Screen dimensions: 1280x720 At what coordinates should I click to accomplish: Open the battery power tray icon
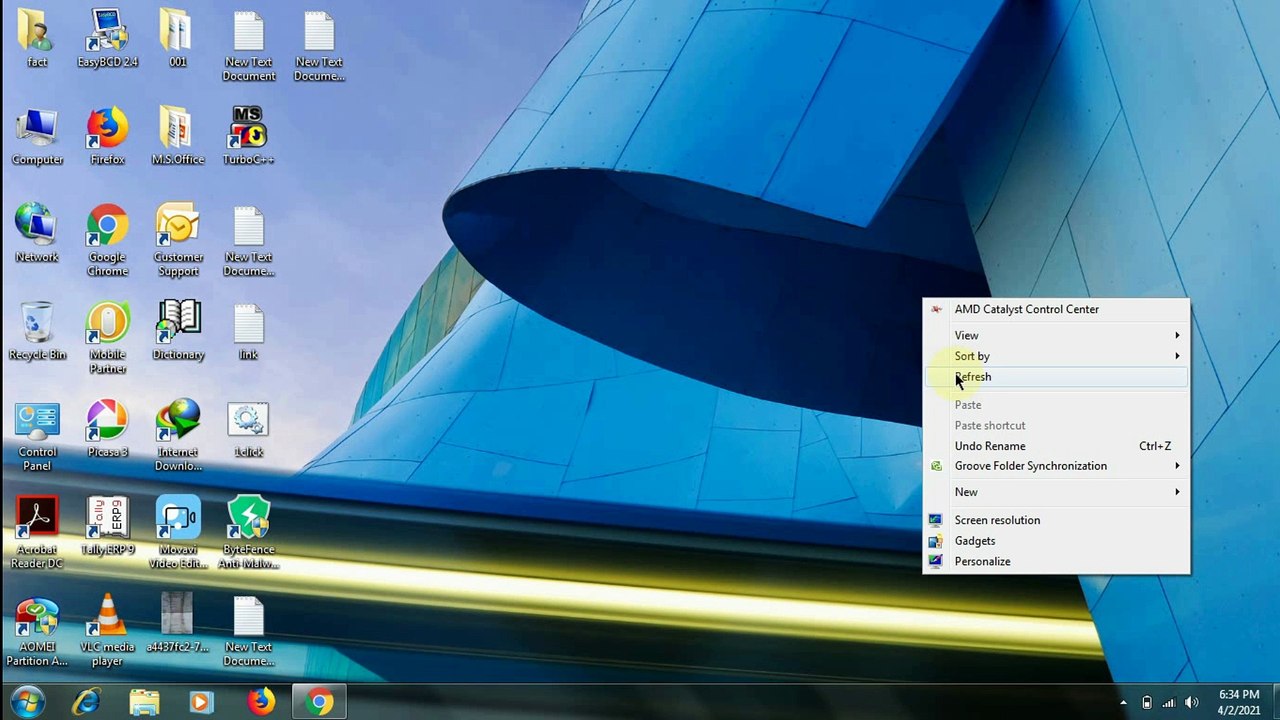pos(1147,703)
